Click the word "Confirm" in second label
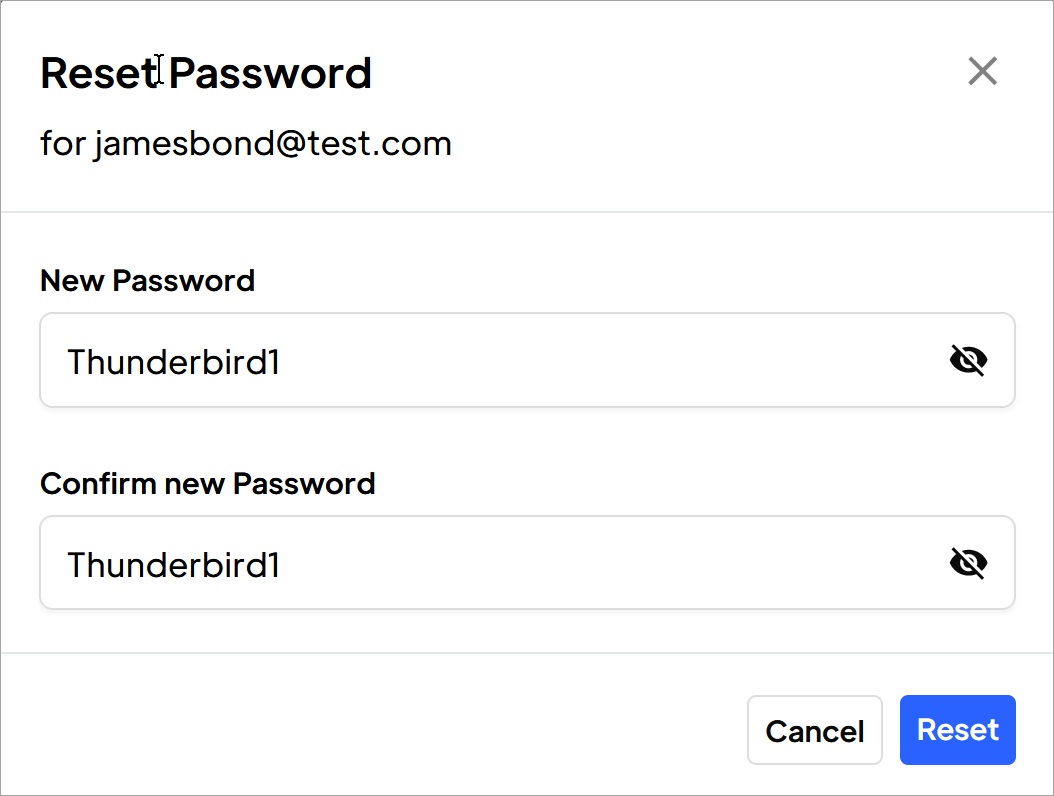Screen dimensions: 1054x796 click(98, 483)
